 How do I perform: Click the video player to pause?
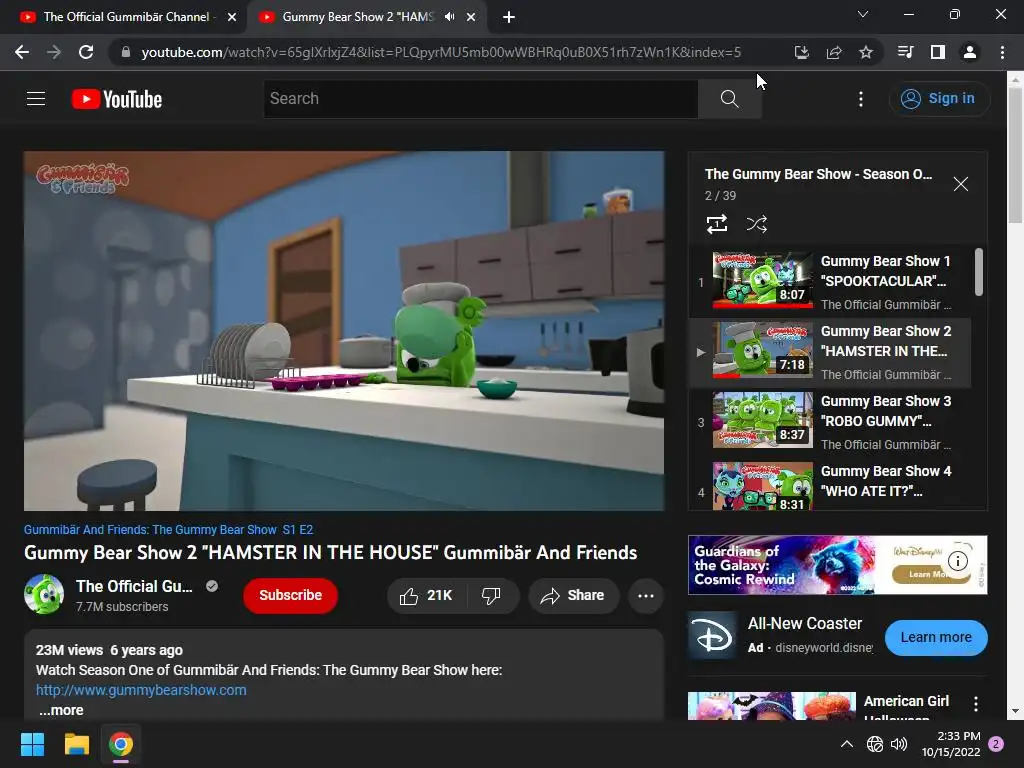tap(344, 330)
